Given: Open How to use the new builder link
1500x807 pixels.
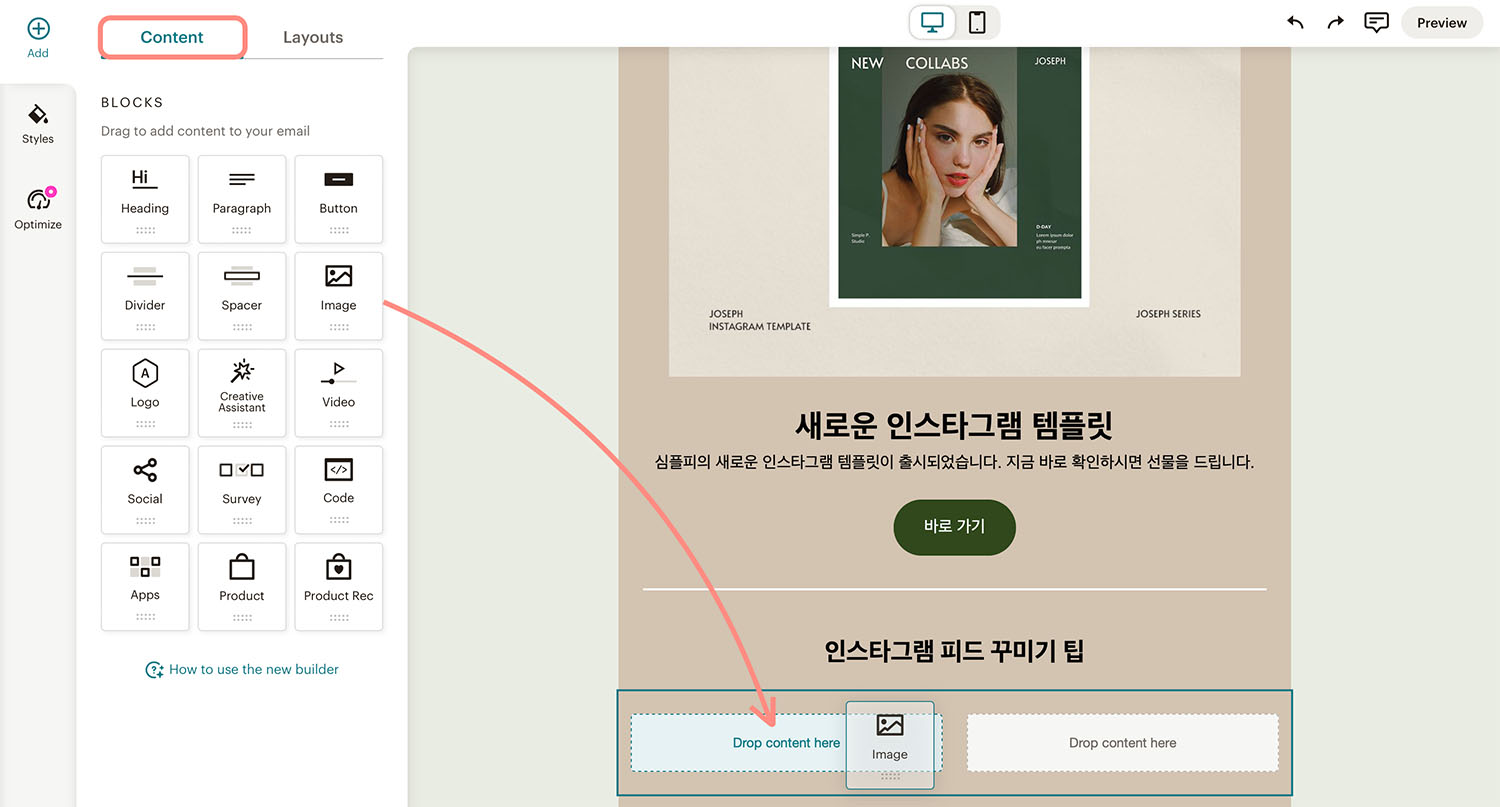Looking at the screenshot, I should (x=242, y=669).
